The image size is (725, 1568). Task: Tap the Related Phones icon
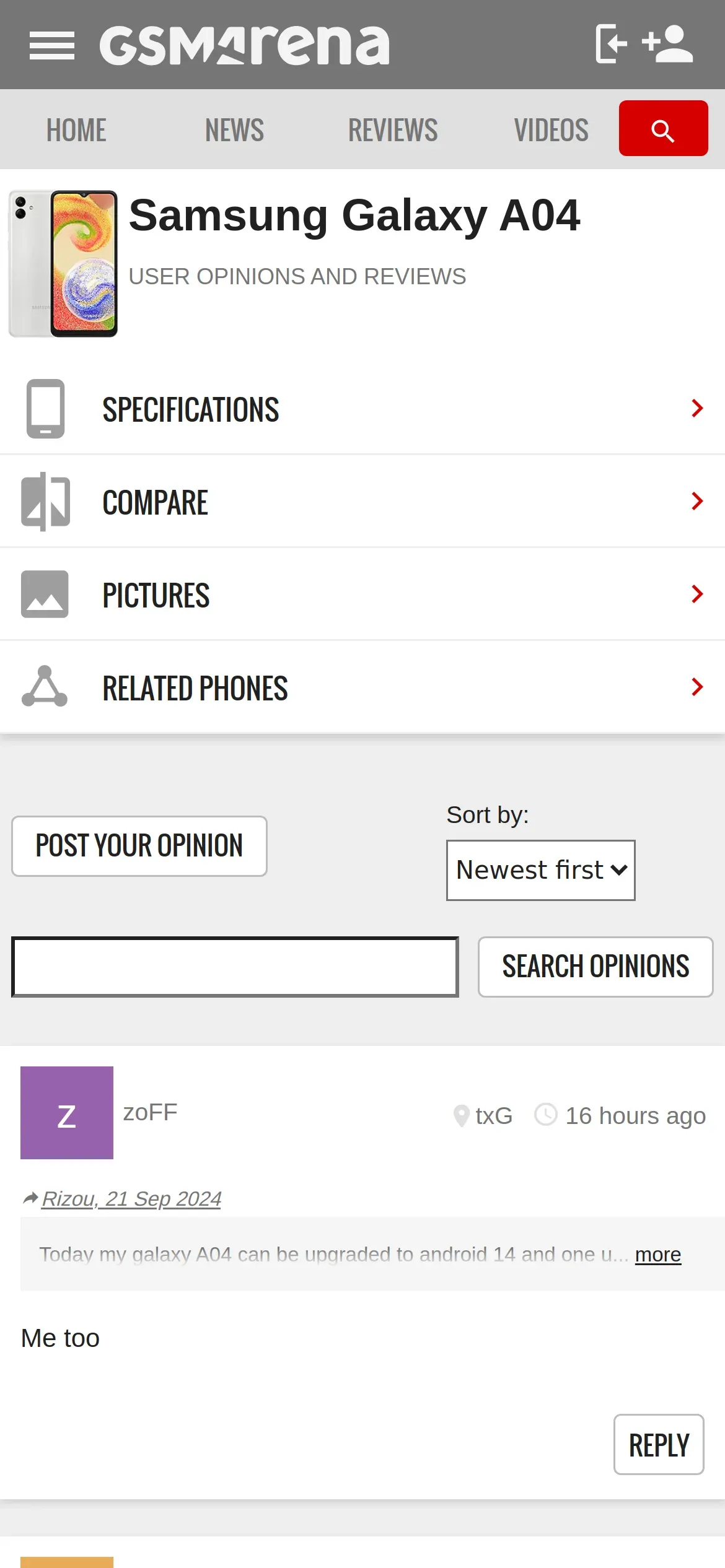click(45, 687)
